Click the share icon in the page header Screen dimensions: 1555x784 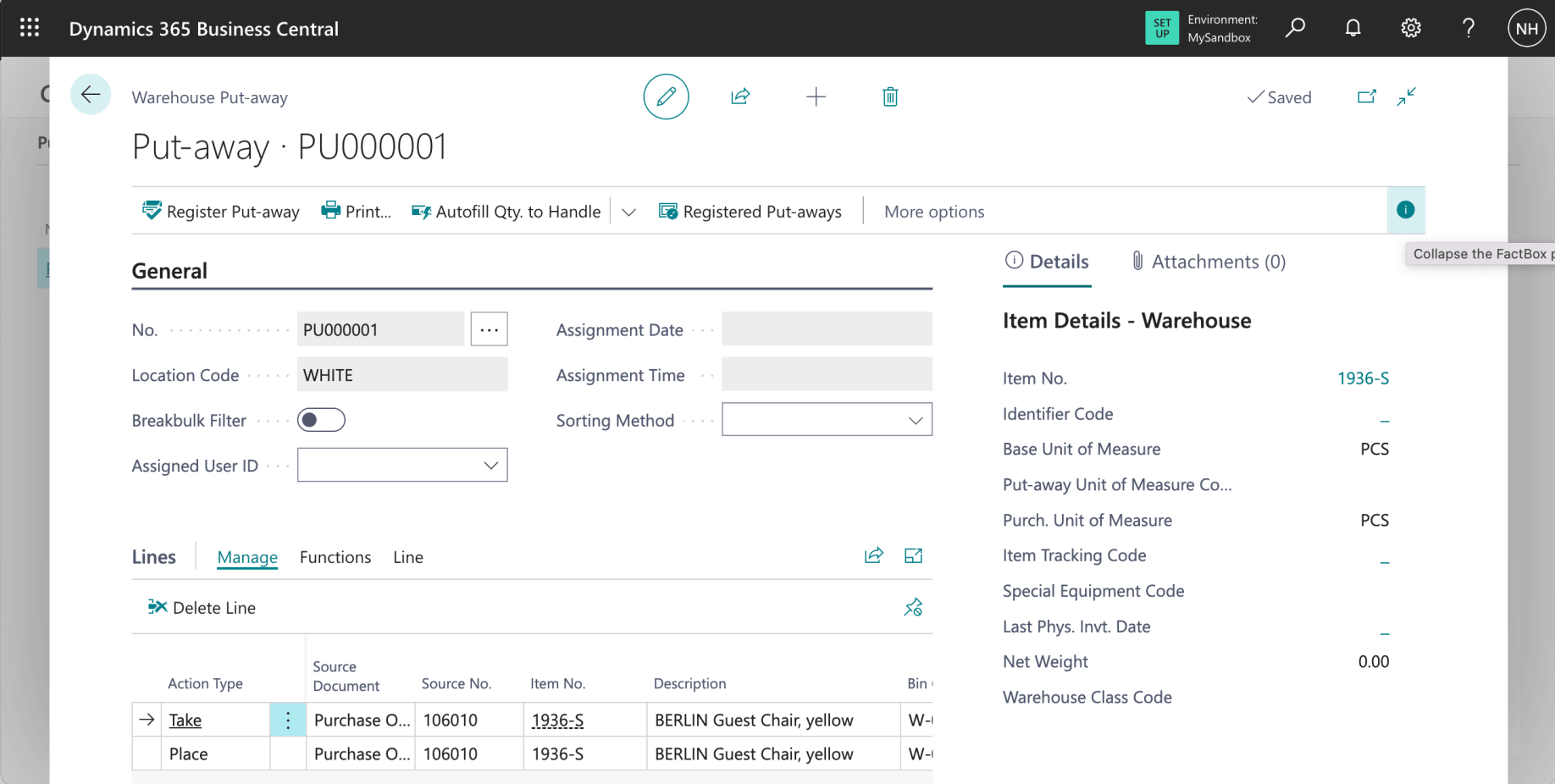click(740, 97)
